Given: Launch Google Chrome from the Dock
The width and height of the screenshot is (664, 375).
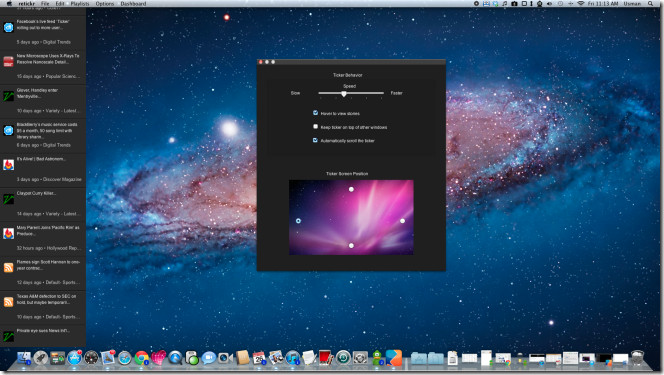Looking at the screenshot, I should [142, 358].
